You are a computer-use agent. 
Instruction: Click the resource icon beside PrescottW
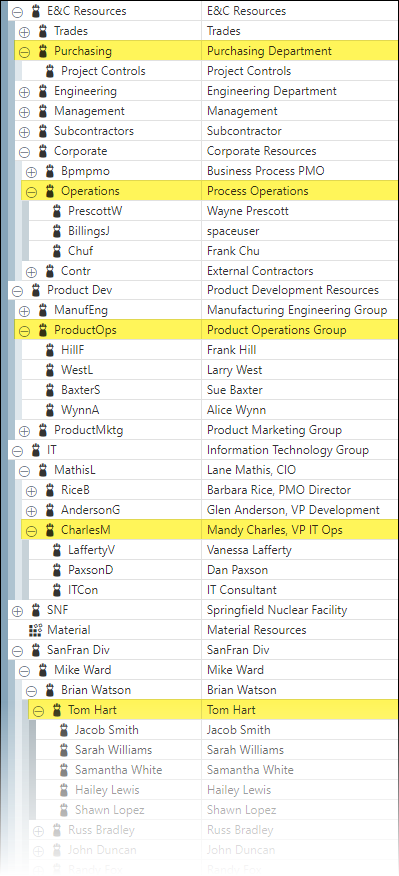(56, 211)
